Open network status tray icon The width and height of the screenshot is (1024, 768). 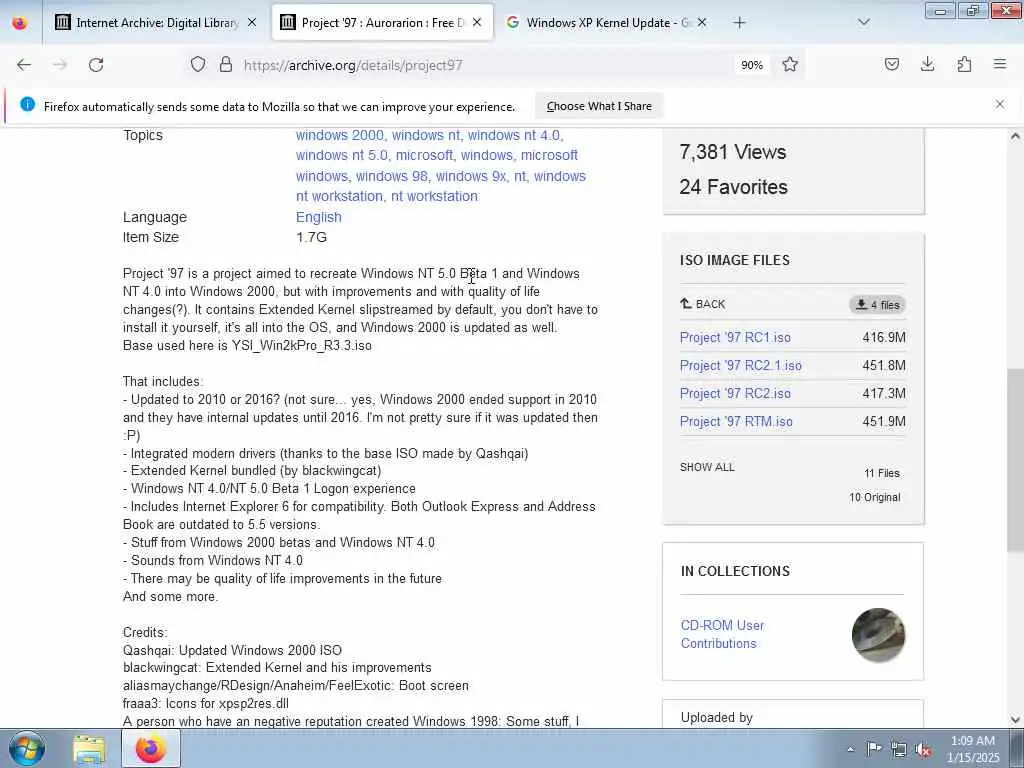tap(899, 749)
